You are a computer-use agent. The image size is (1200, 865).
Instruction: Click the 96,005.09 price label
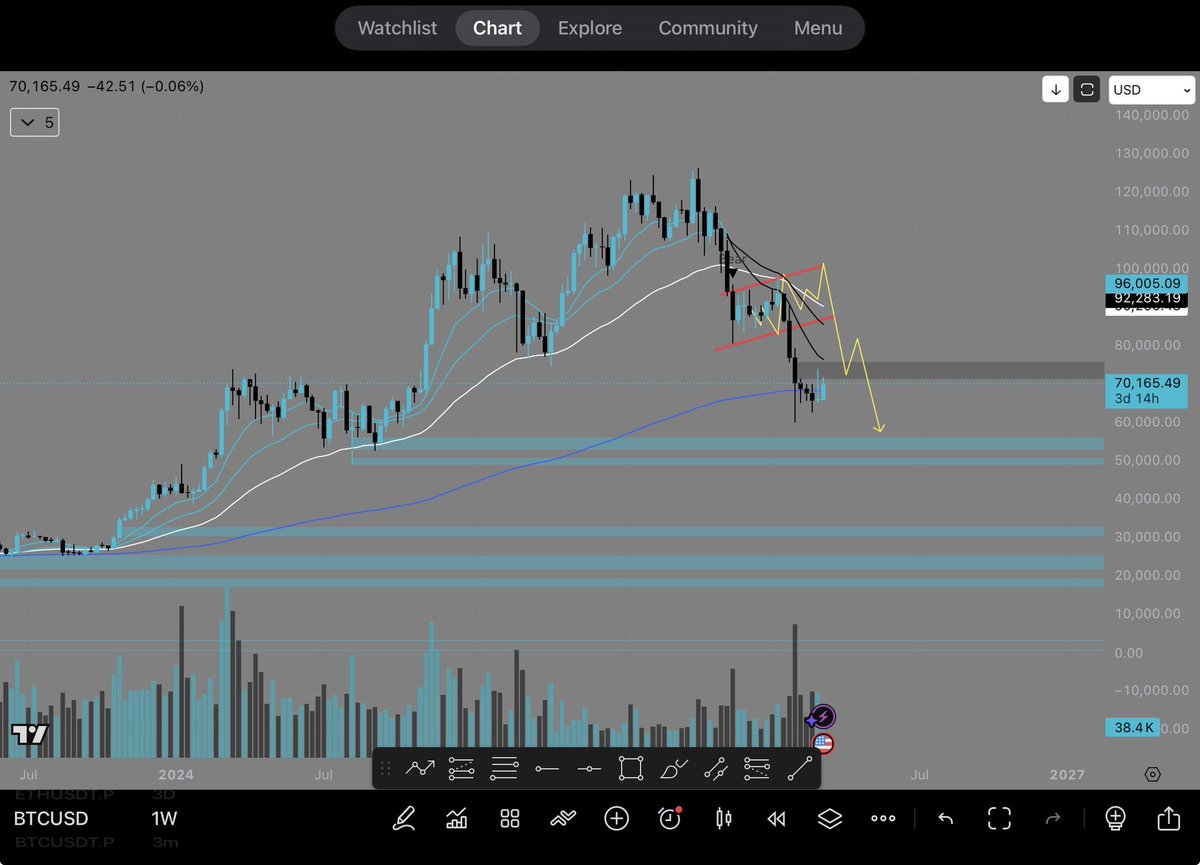click(x=1148, y=283)
